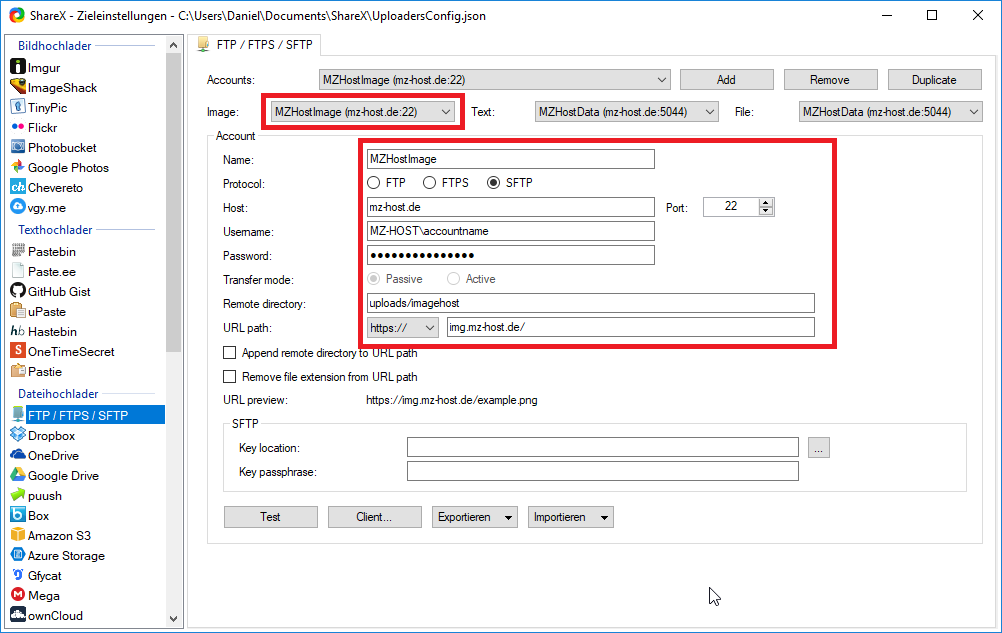Browse for key location with ... button
The image size is (1002, 633).
tap(819, 448)
